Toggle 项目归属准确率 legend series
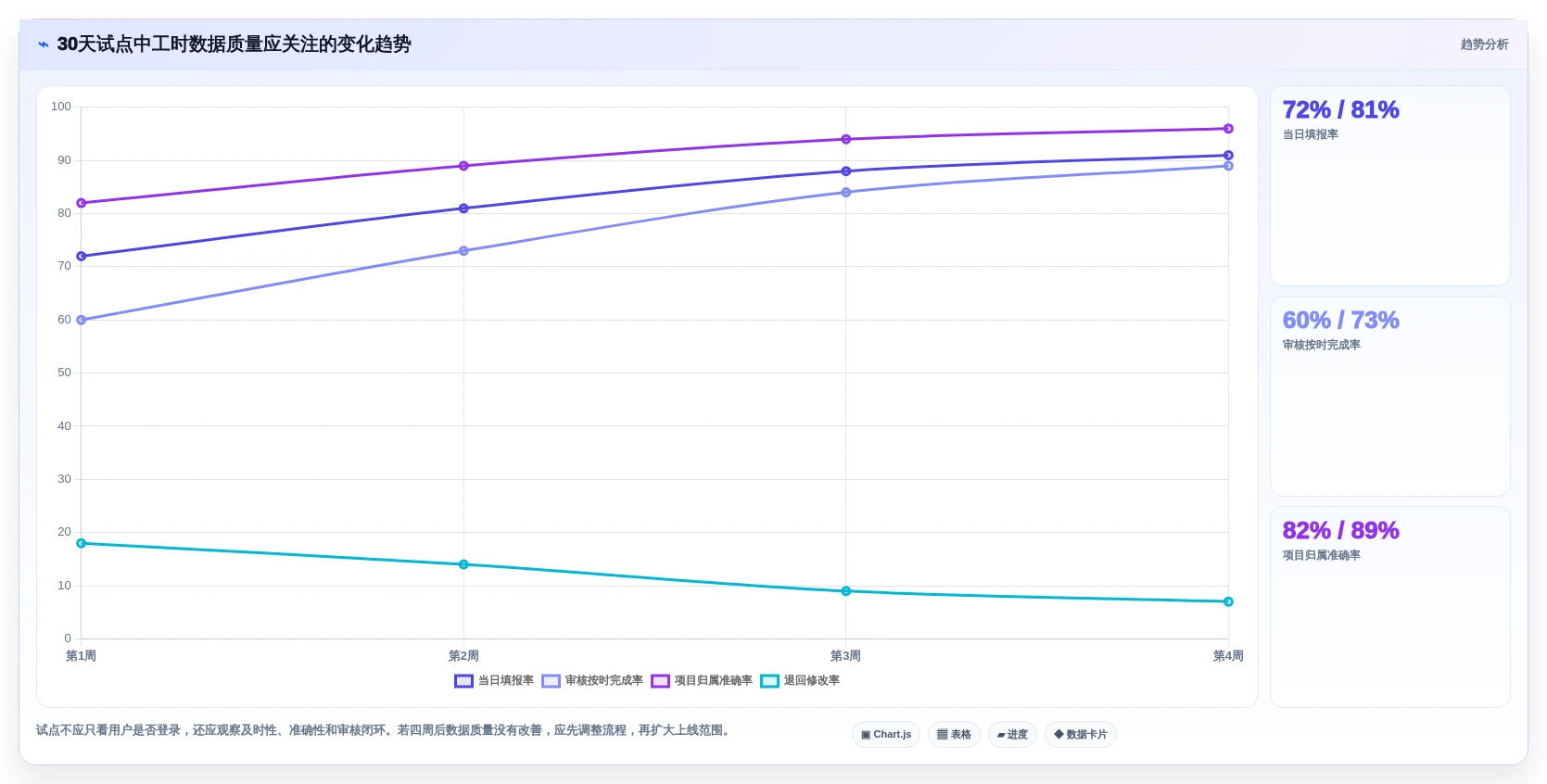The height and width of the screenshot is (784, 1547). pos(702,680)
